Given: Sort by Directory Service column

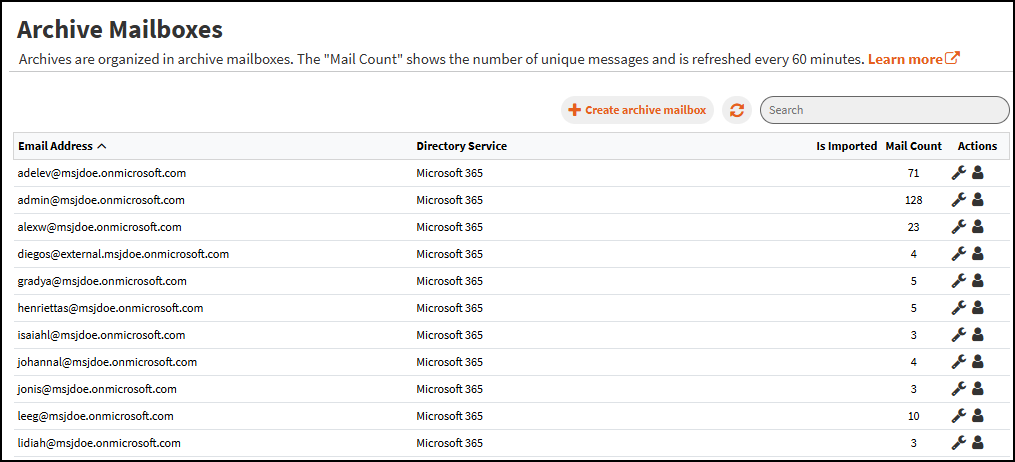Looking at the screenshot, I should [x=461, y=146].
